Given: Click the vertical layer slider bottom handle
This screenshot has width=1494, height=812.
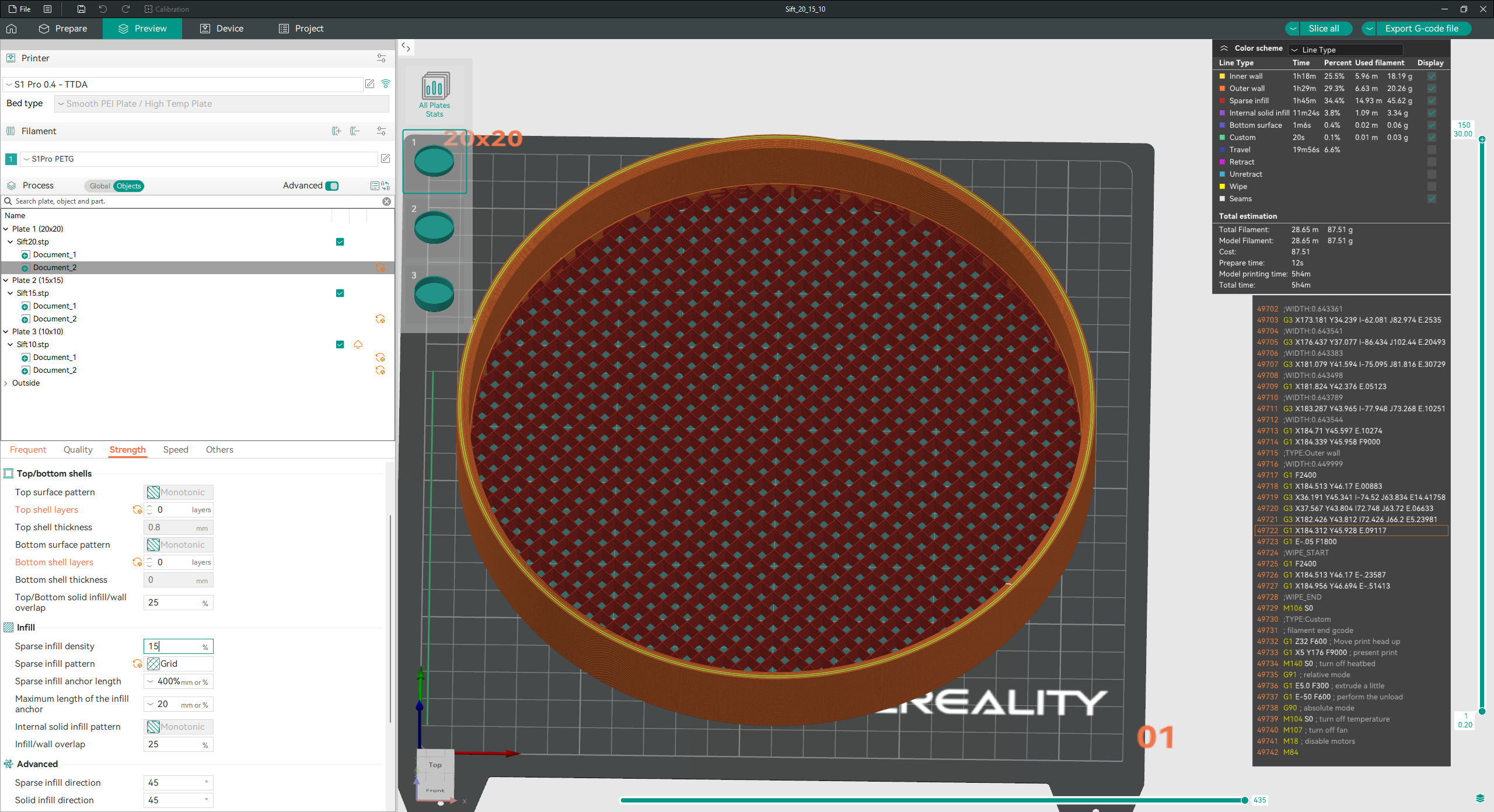Looking at the screenshot, I should click(1482, 711).
